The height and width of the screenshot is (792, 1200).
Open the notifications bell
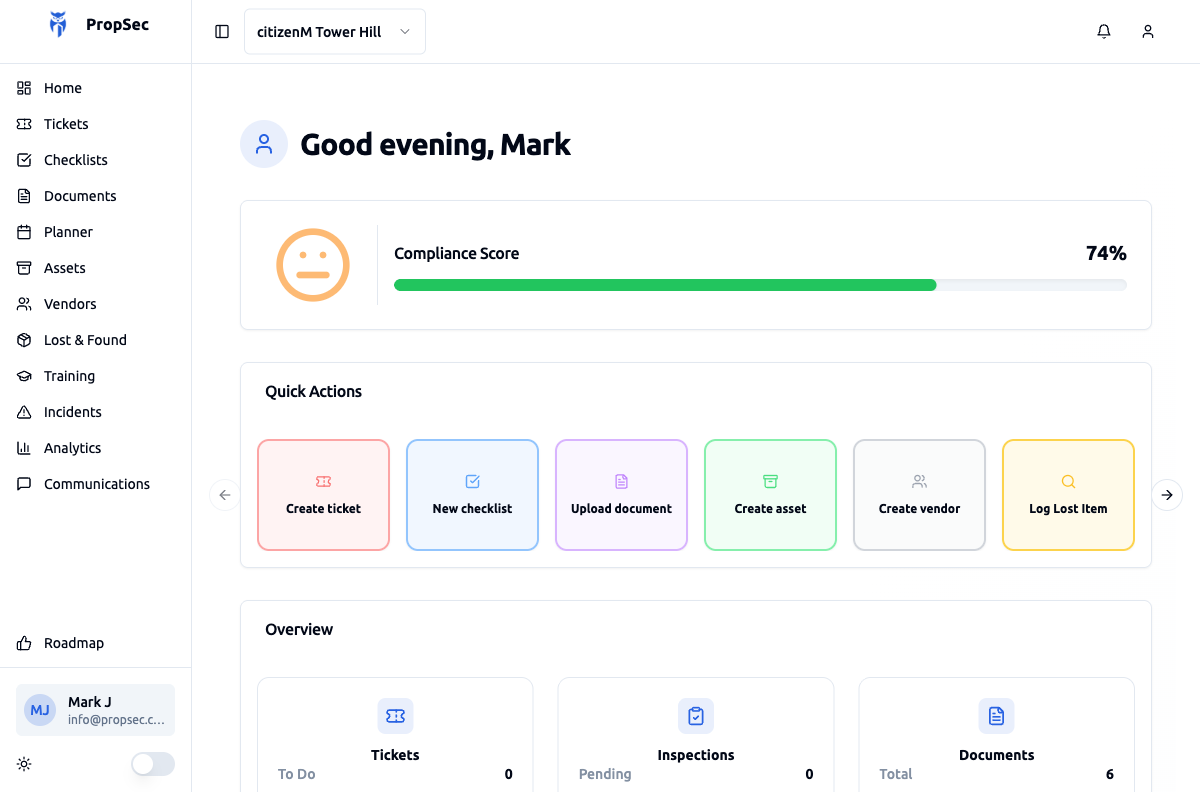coord(1104,32)
